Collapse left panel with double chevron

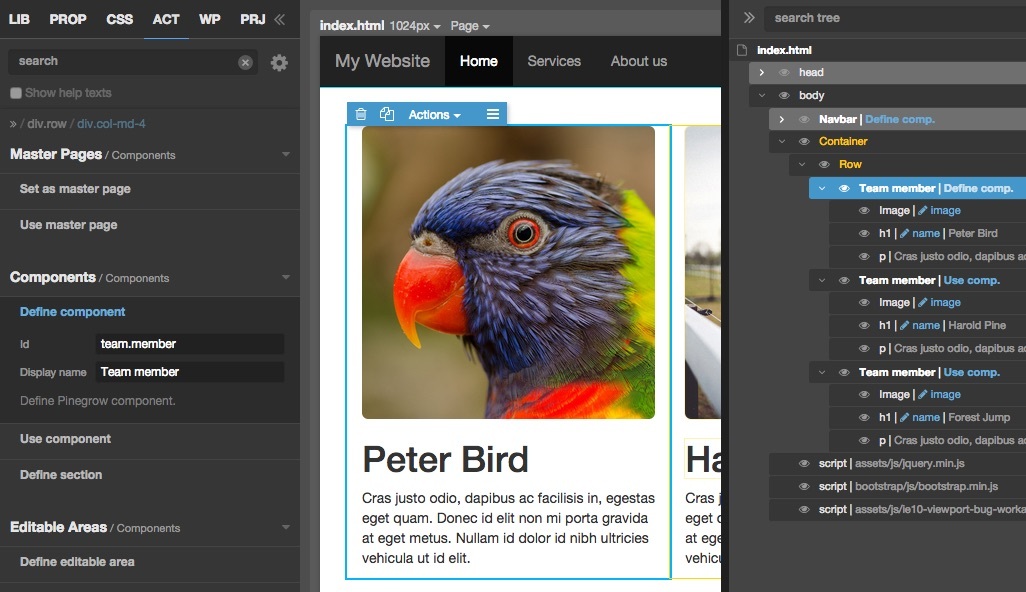[x=280, y=20]
